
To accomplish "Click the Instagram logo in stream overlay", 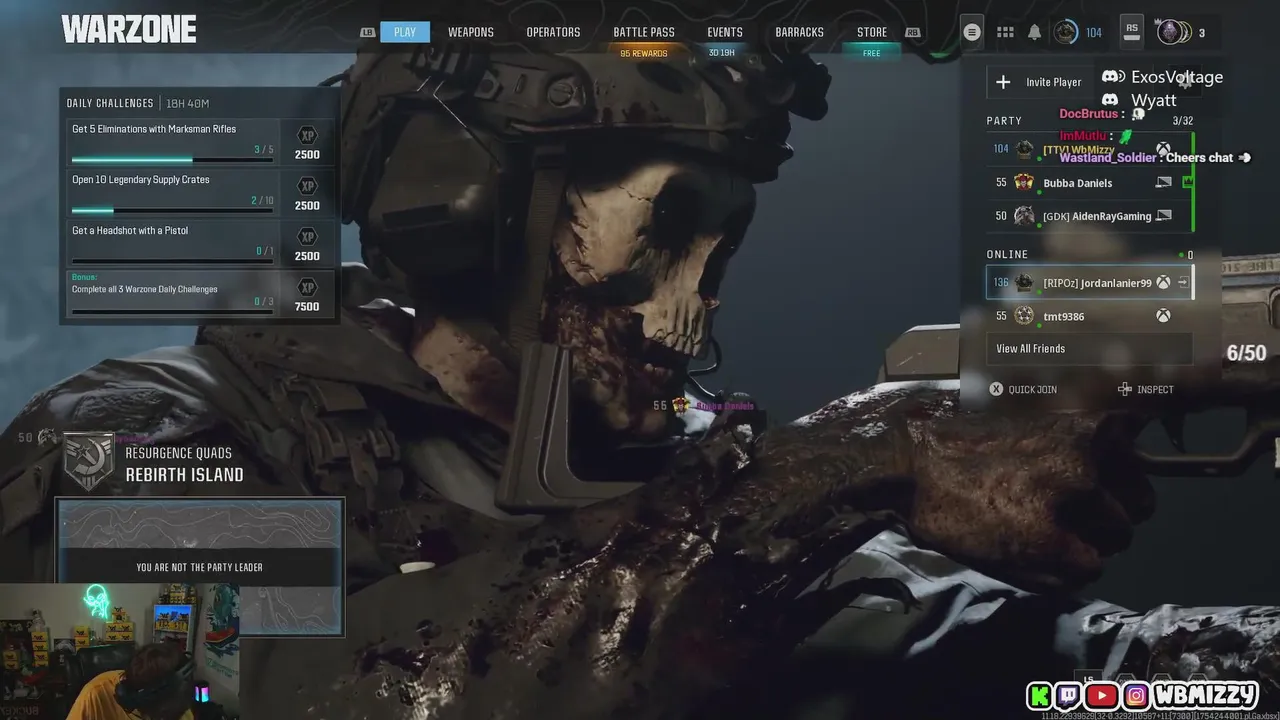I will tap(1135, 695).
